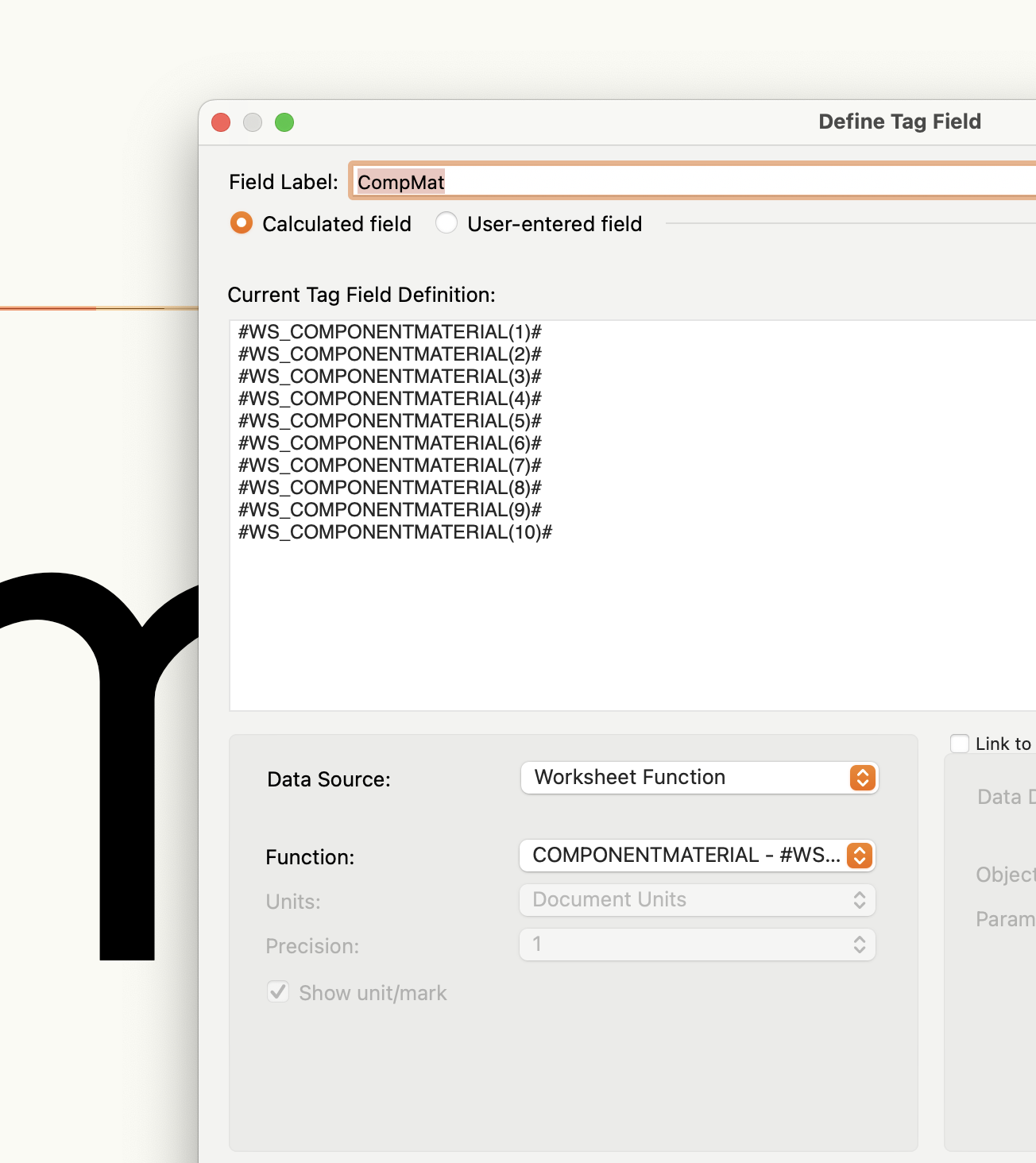Click the orange arrows on Function popup
This screenshot has height=1163, width=1036.
click(859, 856)
